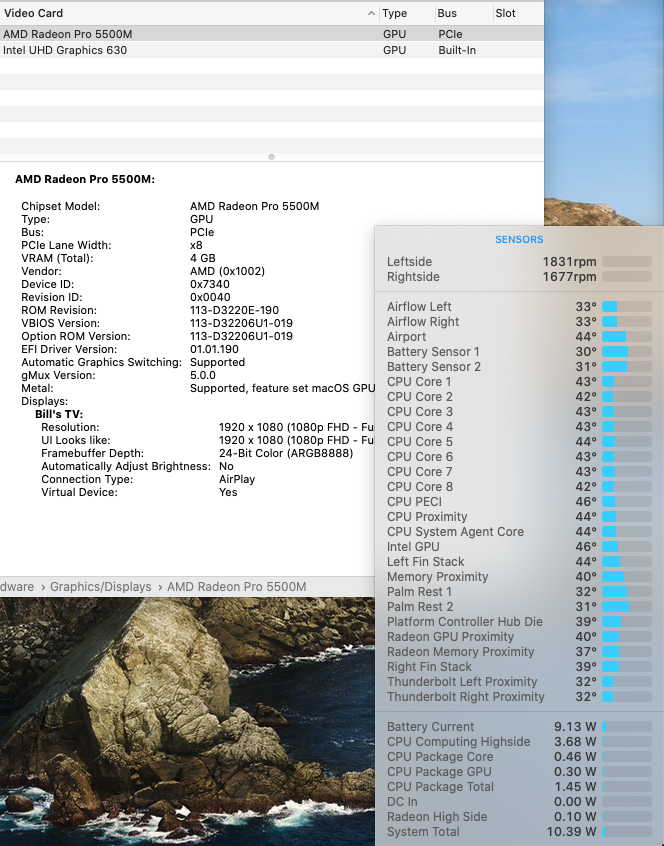The image size is (664, 846).
Task: Click the CPU Core 5 sensor row
Action: click(x=519, y=441)
